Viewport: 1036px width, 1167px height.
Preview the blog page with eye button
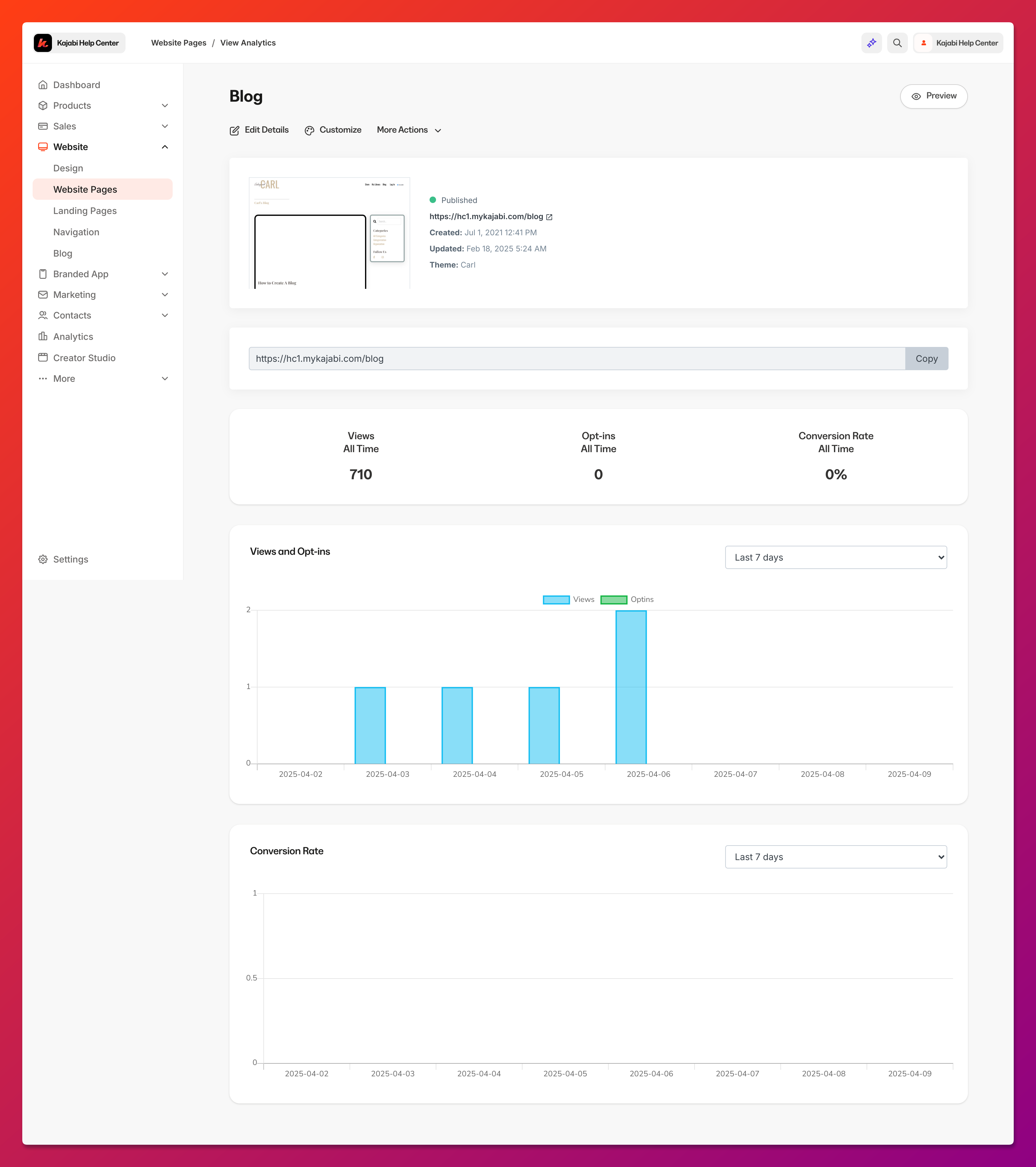[x=933, y=96]
